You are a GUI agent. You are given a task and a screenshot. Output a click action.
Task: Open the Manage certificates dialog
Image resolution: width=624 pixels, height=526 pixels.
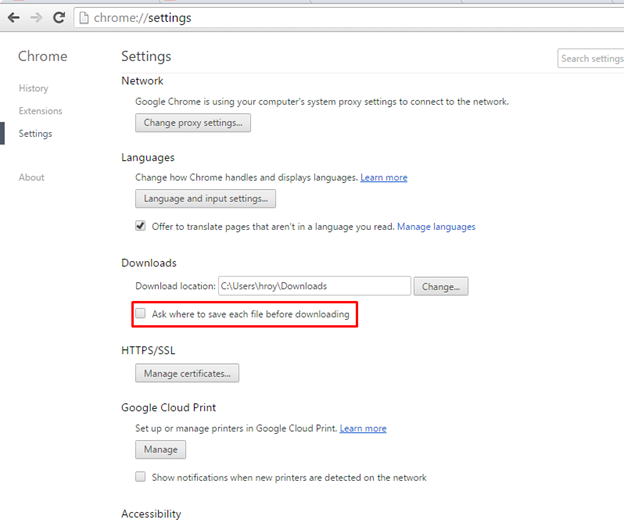[187, 374]
